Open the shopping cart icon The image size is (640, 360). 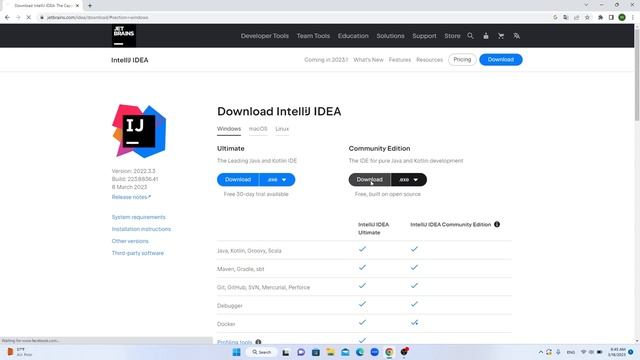click(501, 36)
